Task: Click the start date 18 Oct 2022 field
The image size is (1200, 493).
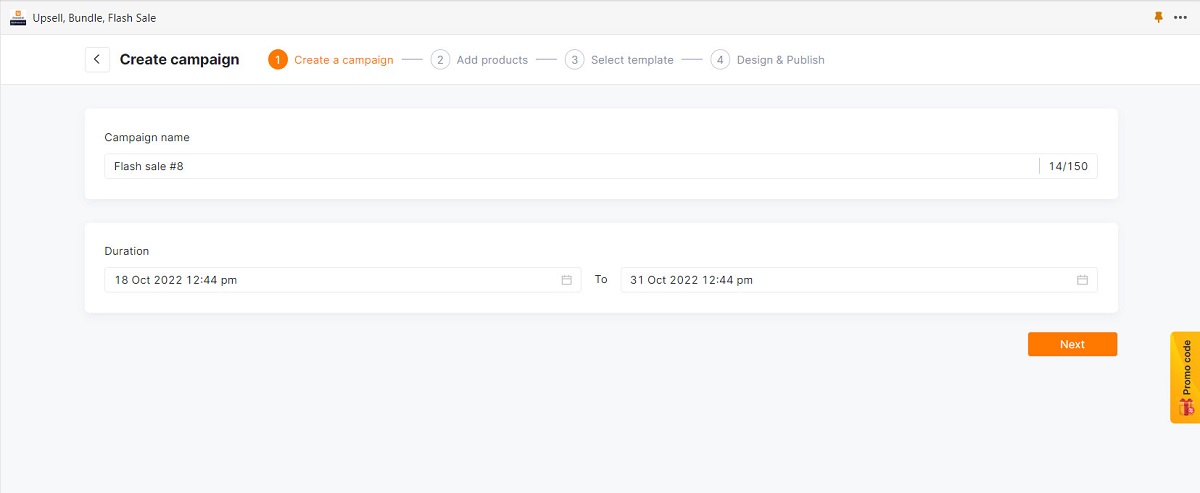Action: (x=343, y=280)
